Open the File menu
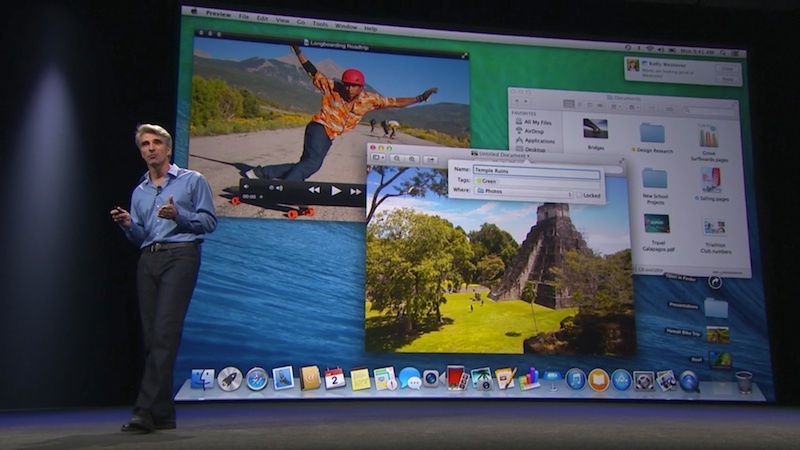This screenshot has height=450, width=800. (x=244, y=17)
